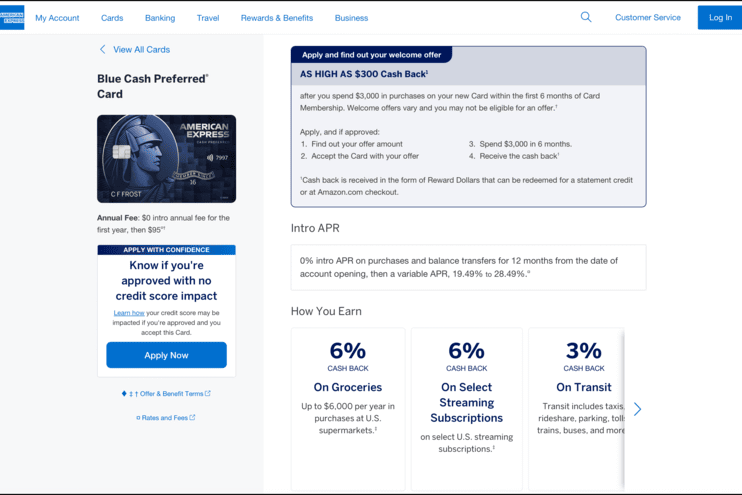Open the search magnifier icon
The image size is (742, 495).
point(586,17)
